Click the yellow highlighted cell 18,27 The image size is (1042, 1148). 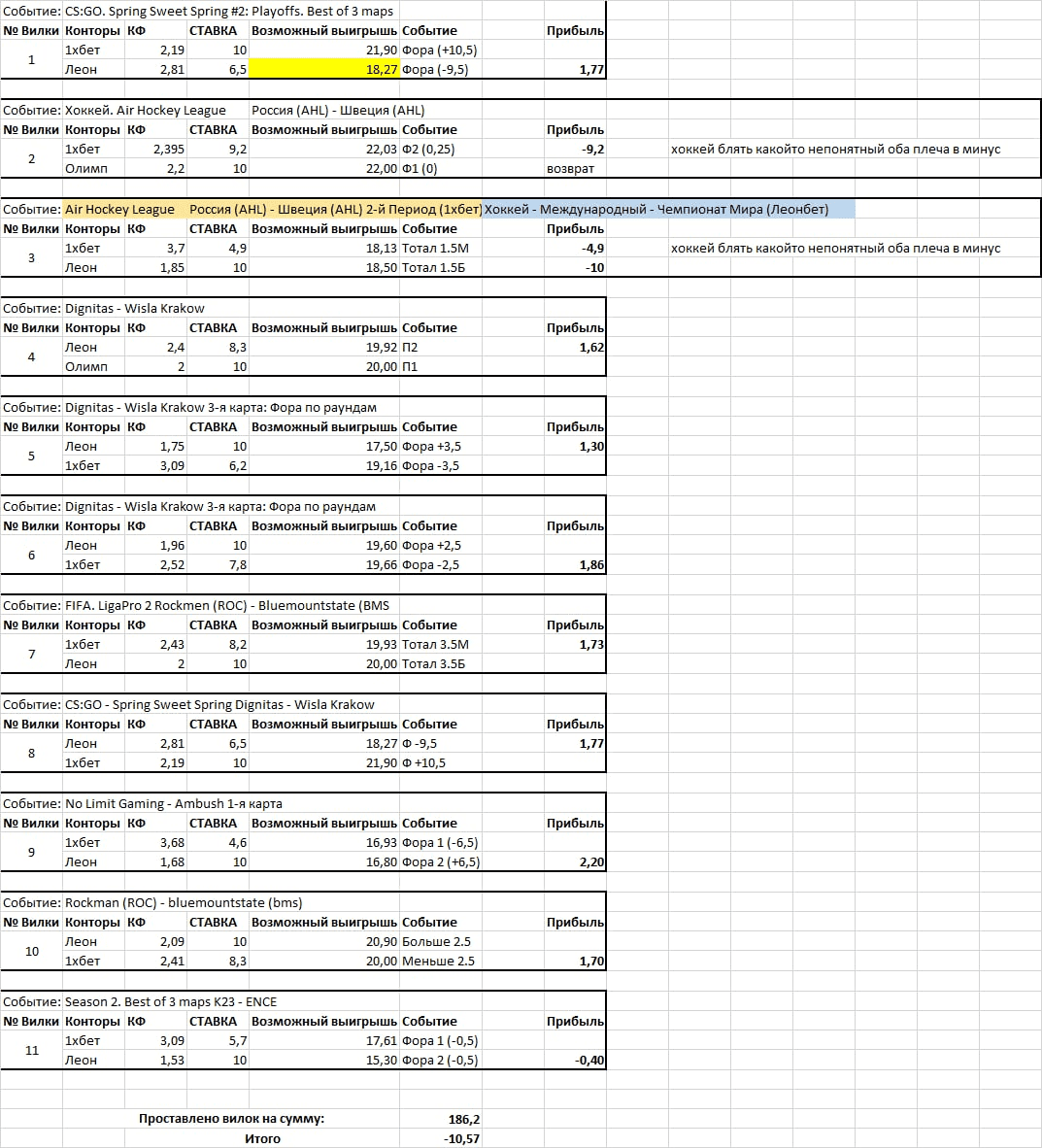coord(323,69)
